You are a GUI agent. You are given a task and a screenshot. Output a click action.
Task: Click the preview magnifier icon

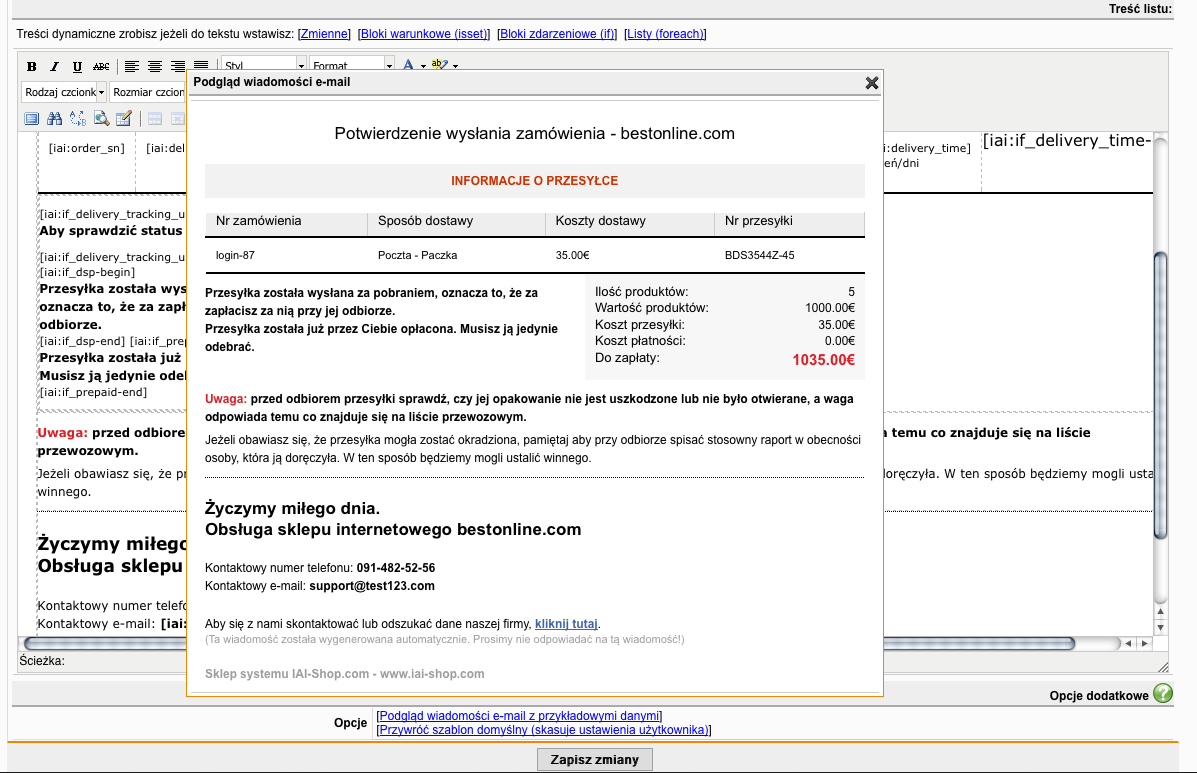coord(101,118)
